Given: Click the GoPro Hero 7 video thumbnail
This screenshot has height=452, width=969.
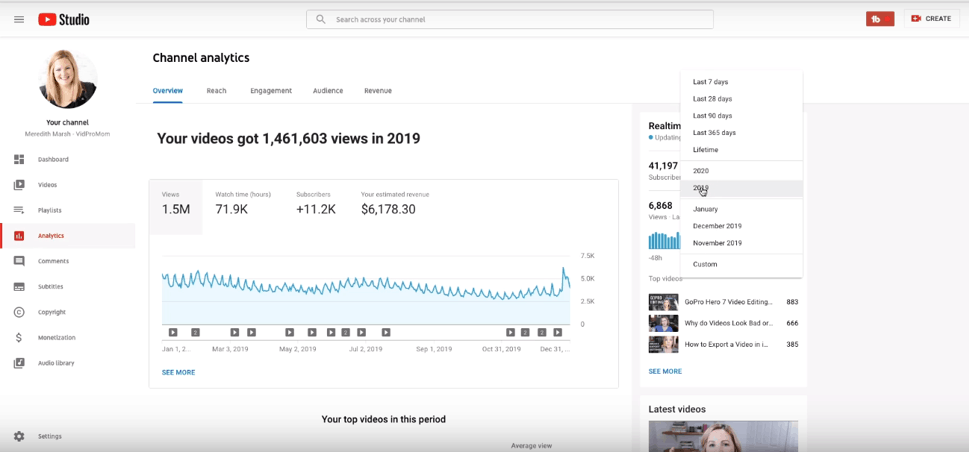Looking at the screenshot, I should click(x=663, y=302).
